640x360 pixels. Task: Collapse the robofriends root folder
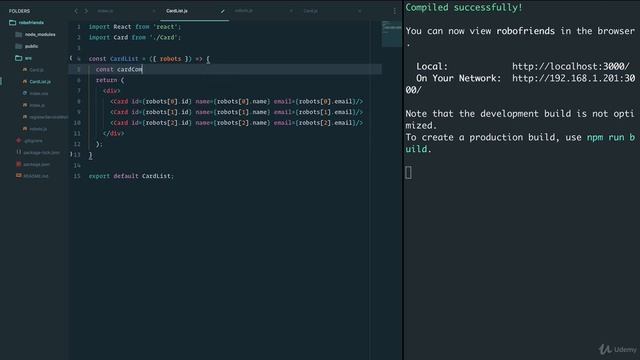[x=31, y=22]
